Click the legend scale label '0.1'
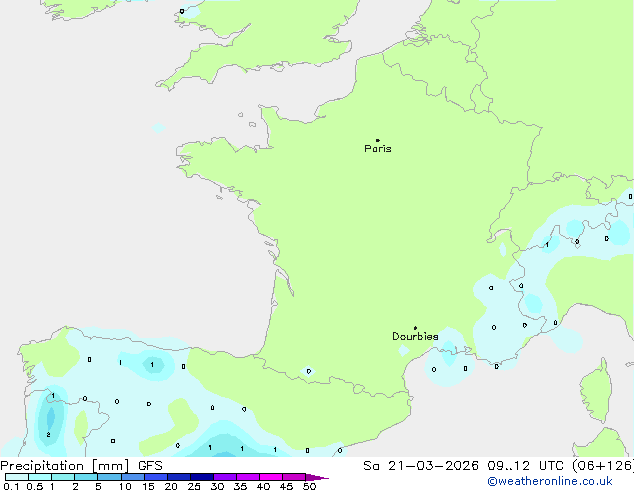Image resolution: width=634 pixels, height=490 pixels. [x=11, y=486]
